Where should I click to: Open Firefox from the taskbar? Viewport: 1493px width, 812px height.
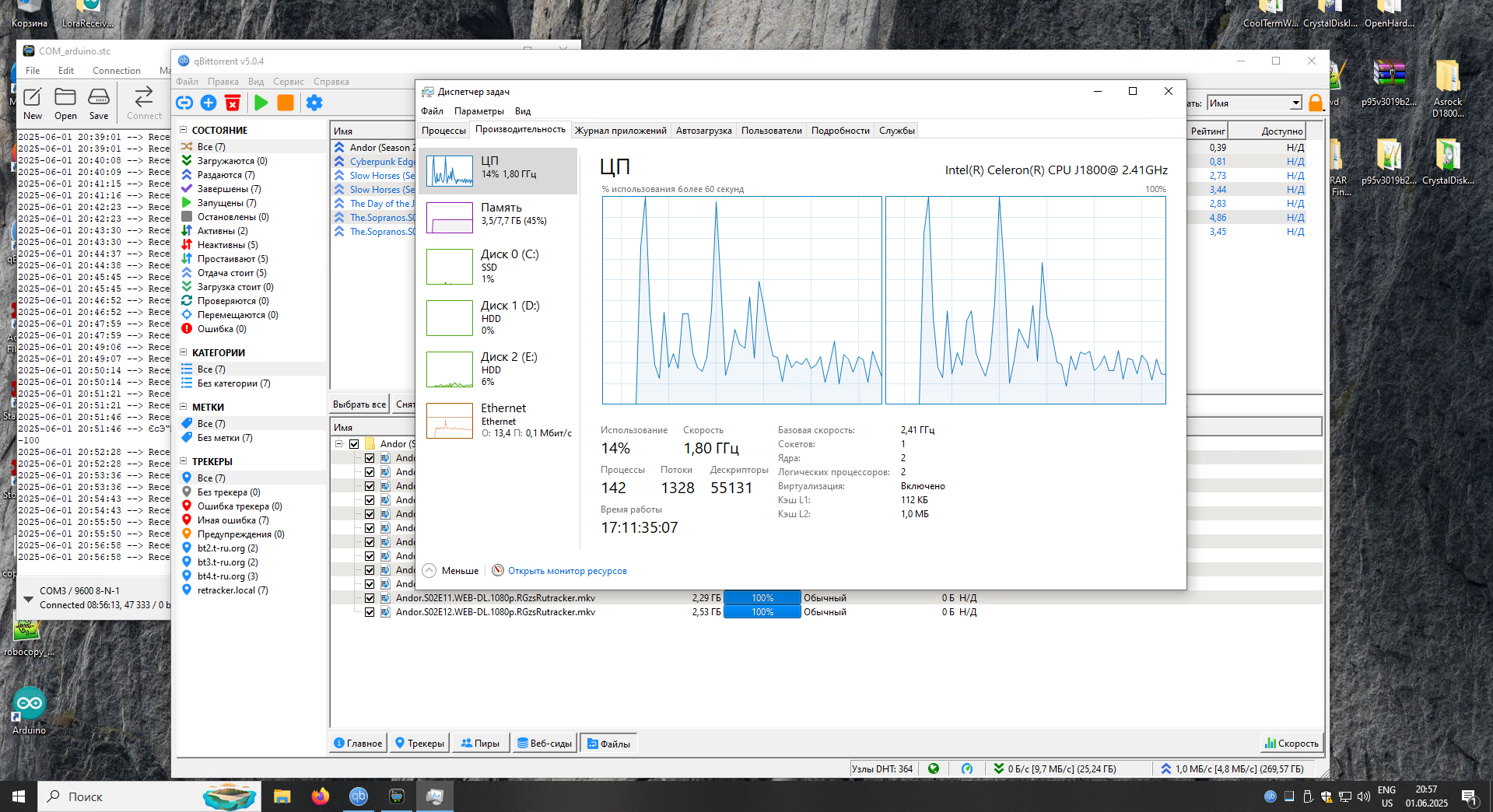(320, 796)
